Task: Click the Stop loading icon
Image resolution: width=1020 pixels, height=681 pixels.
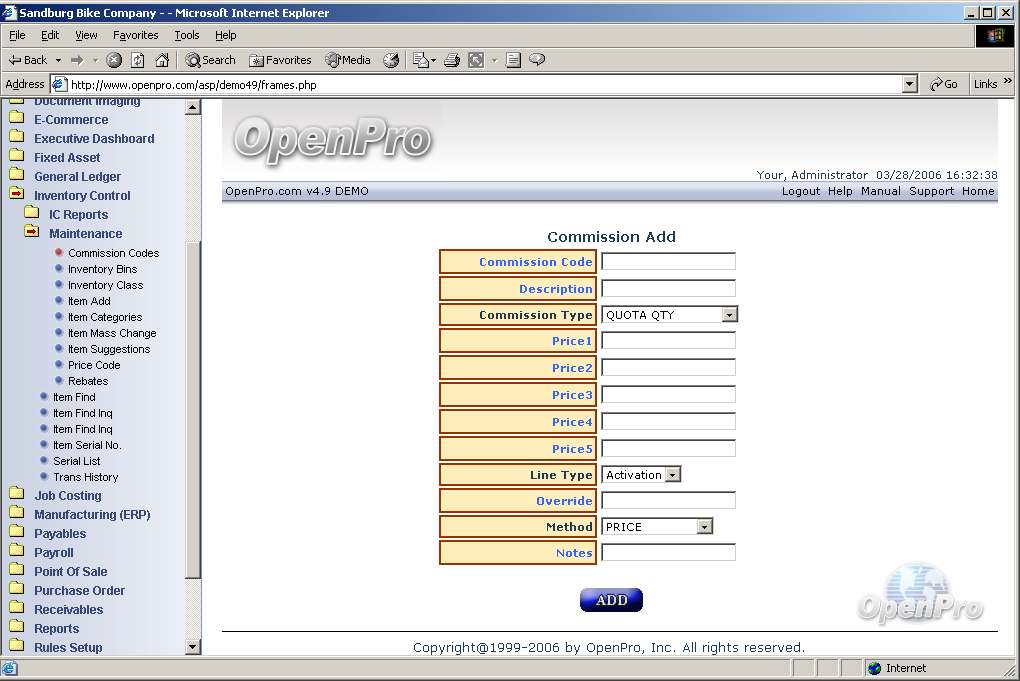Action: 114,60
